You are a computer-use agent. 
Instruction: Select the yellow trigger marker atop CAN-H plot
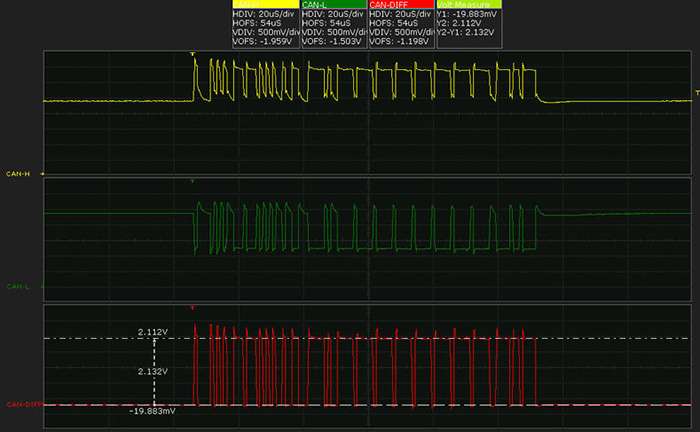(x=192, y=54)
